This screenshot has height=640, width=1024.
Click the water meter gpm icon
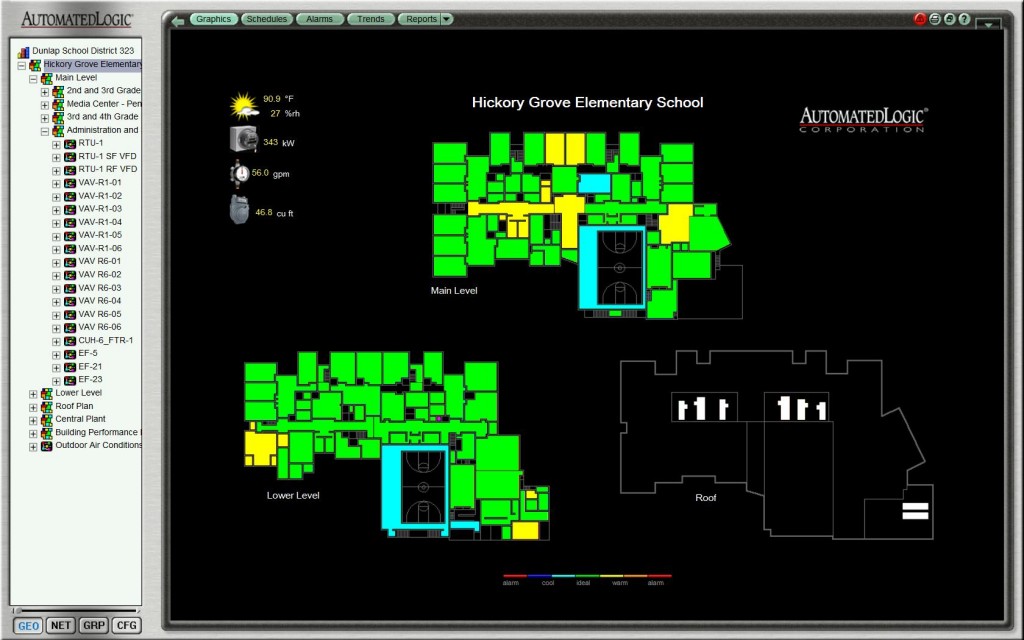click(240, 173)
